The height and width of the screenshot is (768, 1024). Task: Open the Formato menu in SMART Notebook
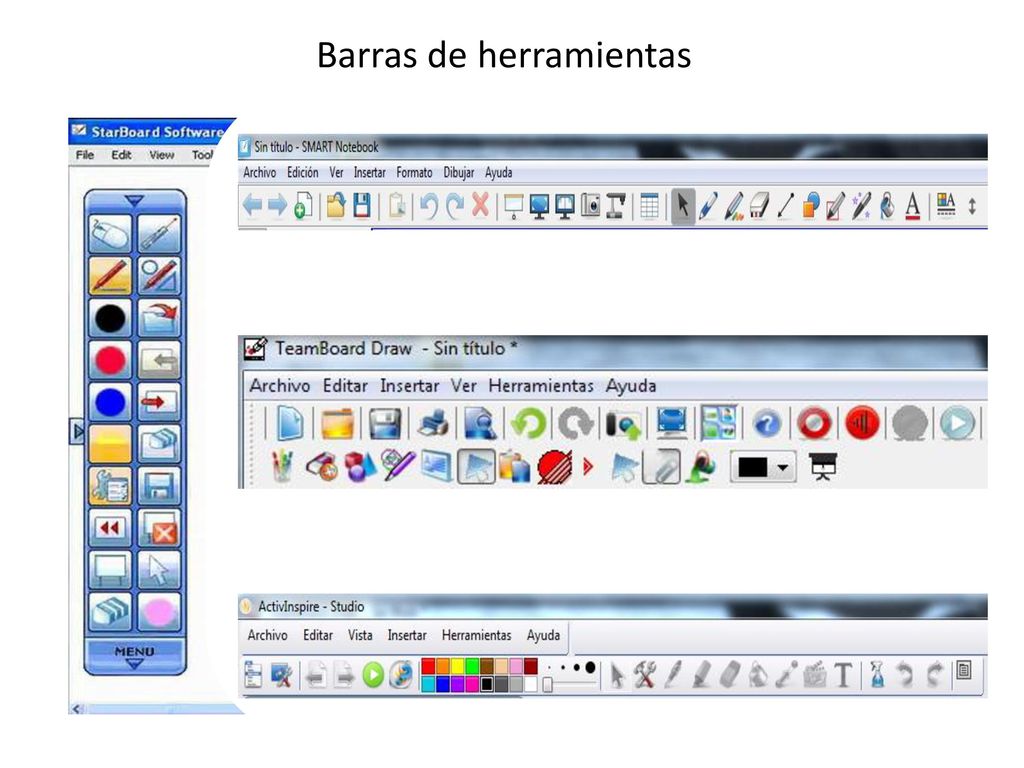pos(414,172)
